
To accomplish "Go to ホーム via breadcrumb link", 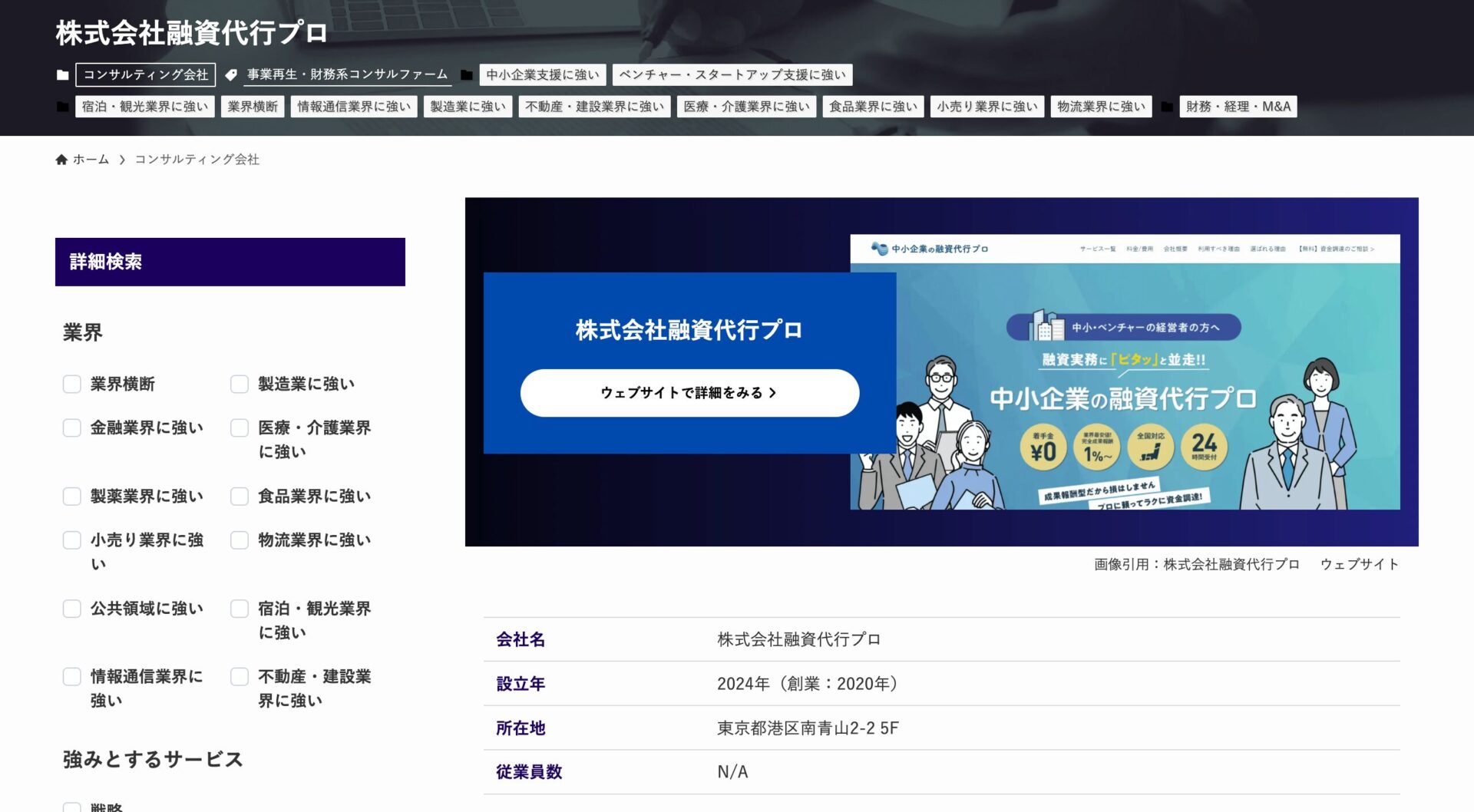I will coord(91,160).
